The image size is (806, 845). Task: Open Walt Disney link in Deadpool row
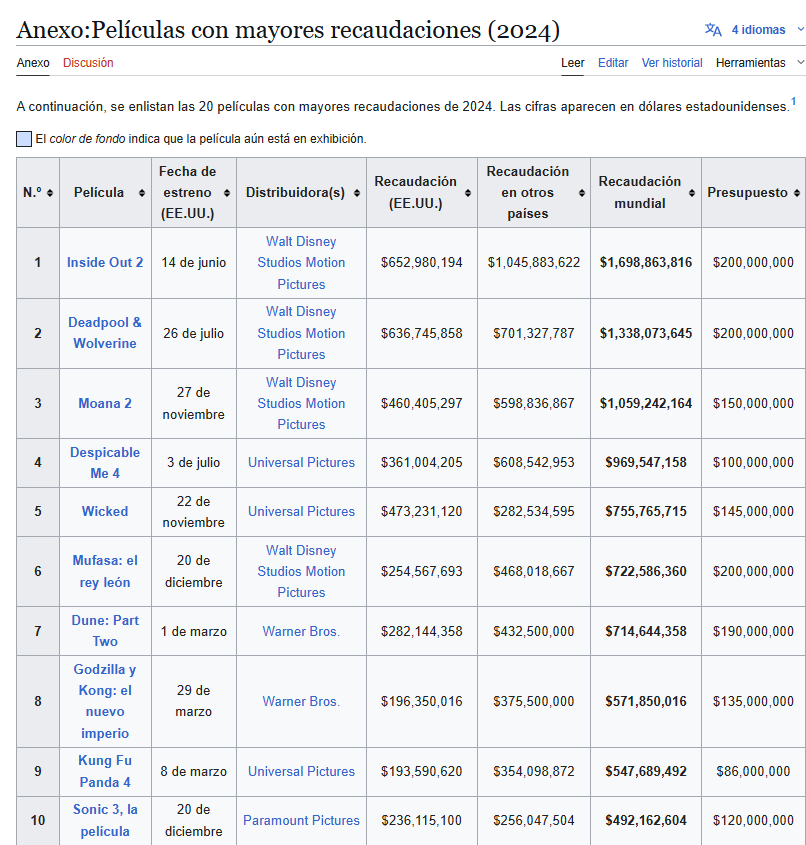(x=301, y=333)
